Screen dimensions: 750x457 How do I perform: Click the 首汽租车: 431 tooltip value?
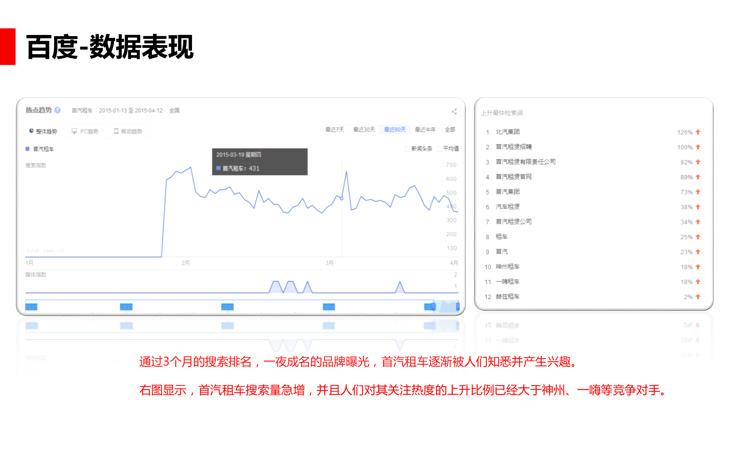click(x=238, y=168)
